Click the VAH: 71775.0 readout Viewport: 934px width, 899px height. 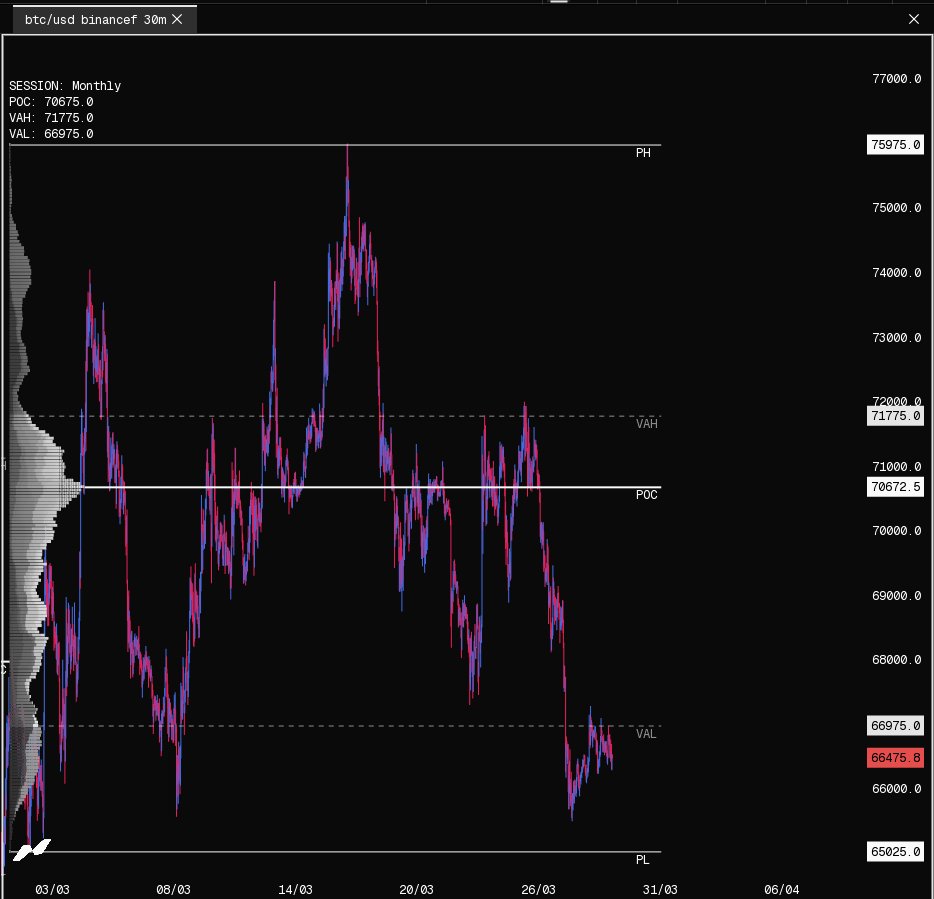(51, 118)
